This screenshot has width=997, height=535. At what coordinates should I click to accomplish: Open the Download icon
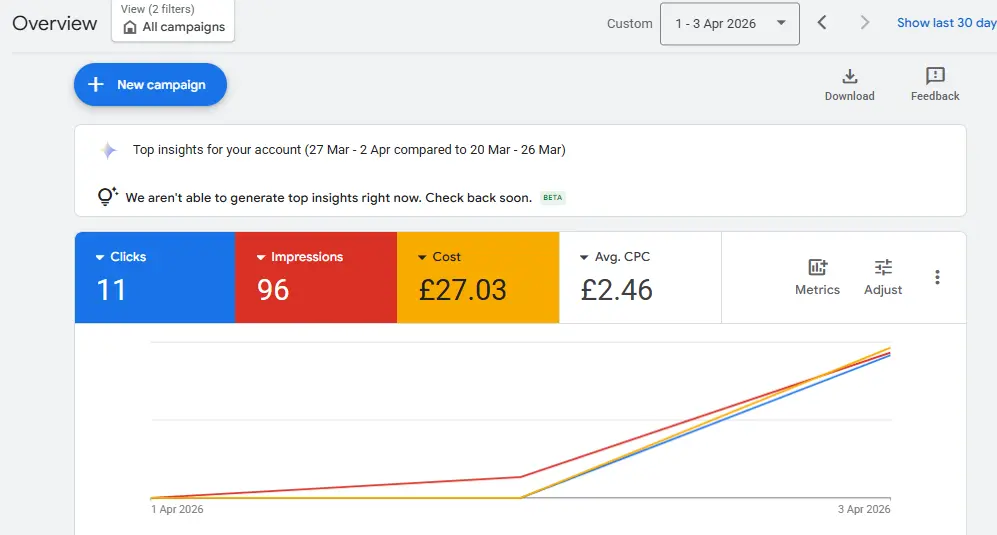point(849,76)
